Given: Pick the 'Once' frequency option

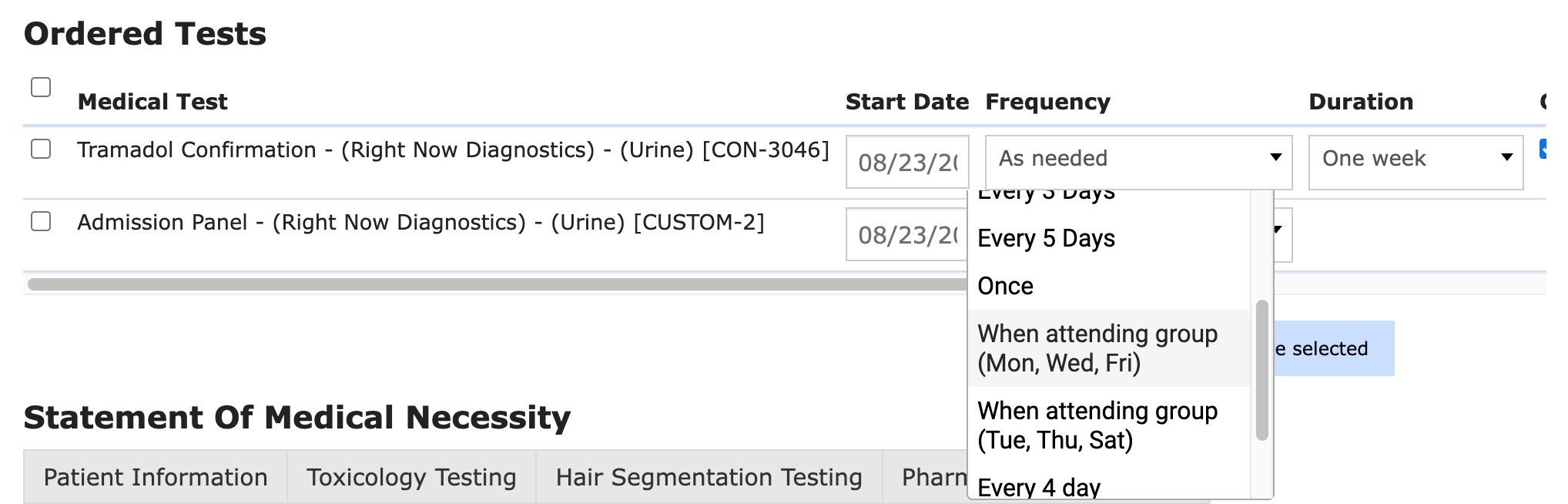Looking at the screenshot, I should click(x=1006, y=287).
